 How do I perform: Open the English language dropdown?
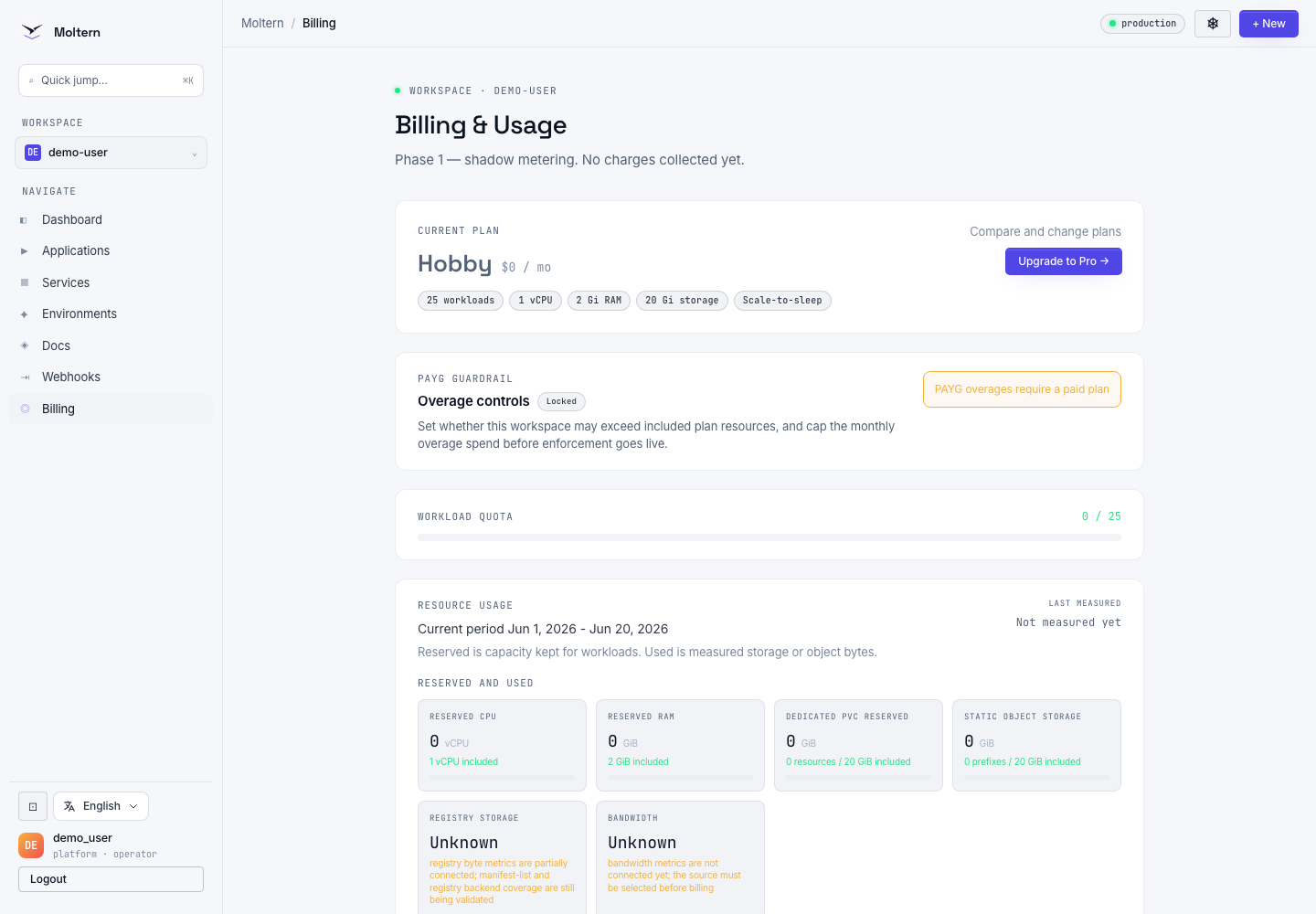point(101,806)
